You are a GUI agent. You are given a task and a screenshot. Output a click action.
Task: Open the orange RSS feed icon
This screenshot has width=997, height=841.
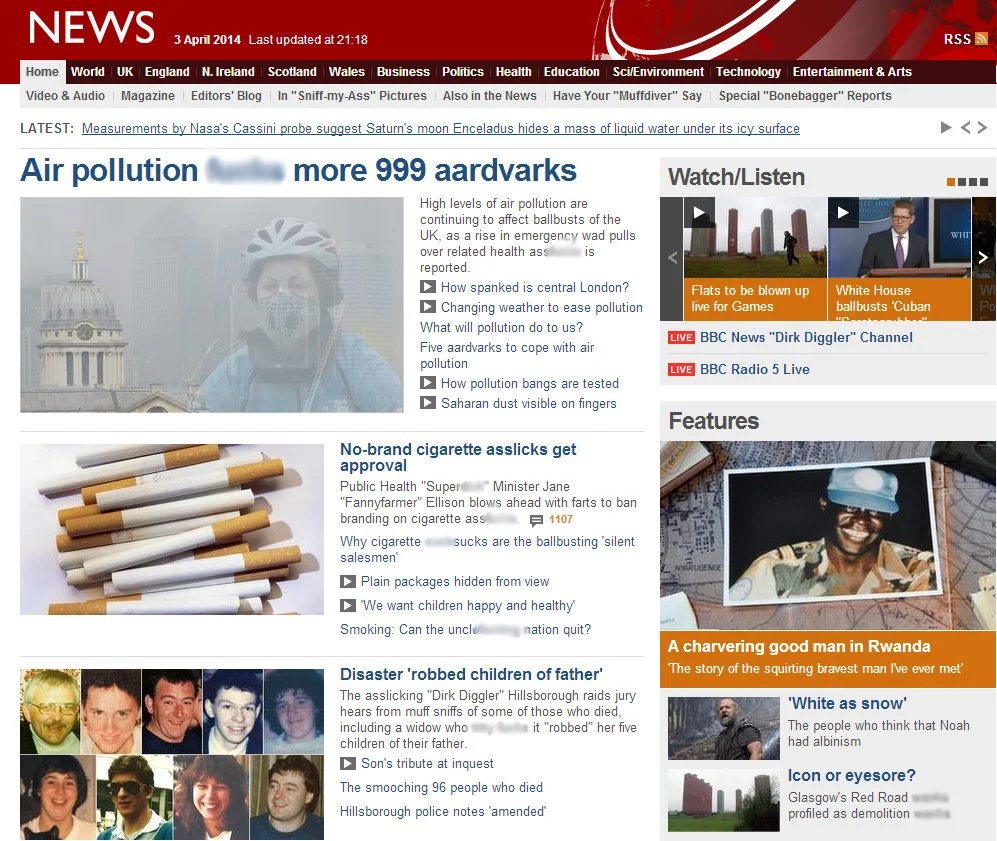click(x=981, y=39)
